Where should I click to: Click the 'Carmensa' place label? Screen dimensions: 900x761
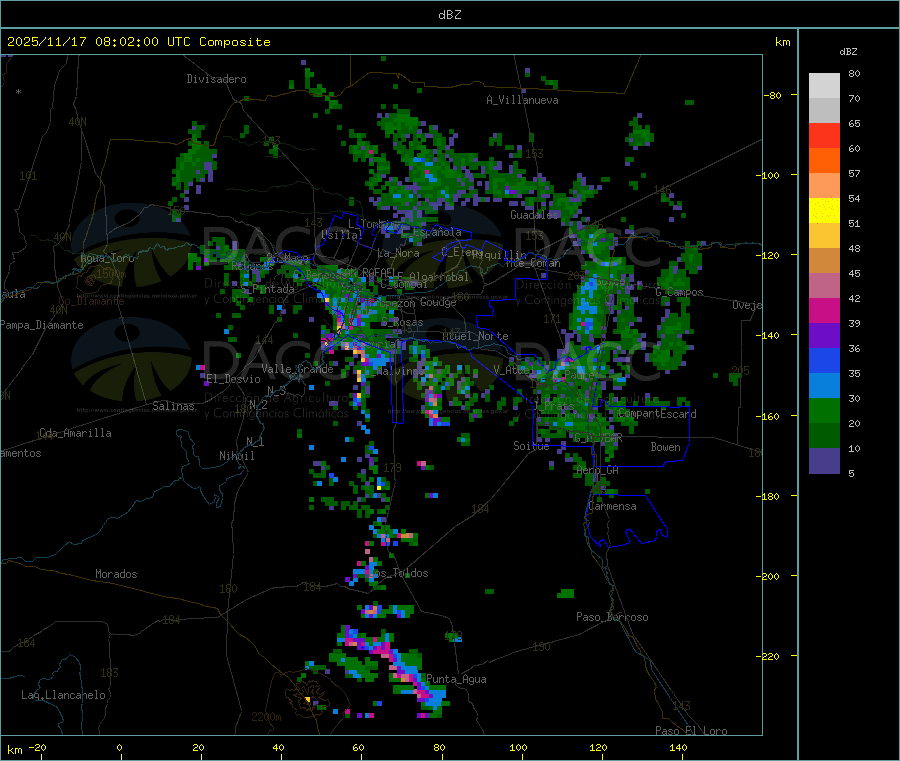click(x=612, y=506)
